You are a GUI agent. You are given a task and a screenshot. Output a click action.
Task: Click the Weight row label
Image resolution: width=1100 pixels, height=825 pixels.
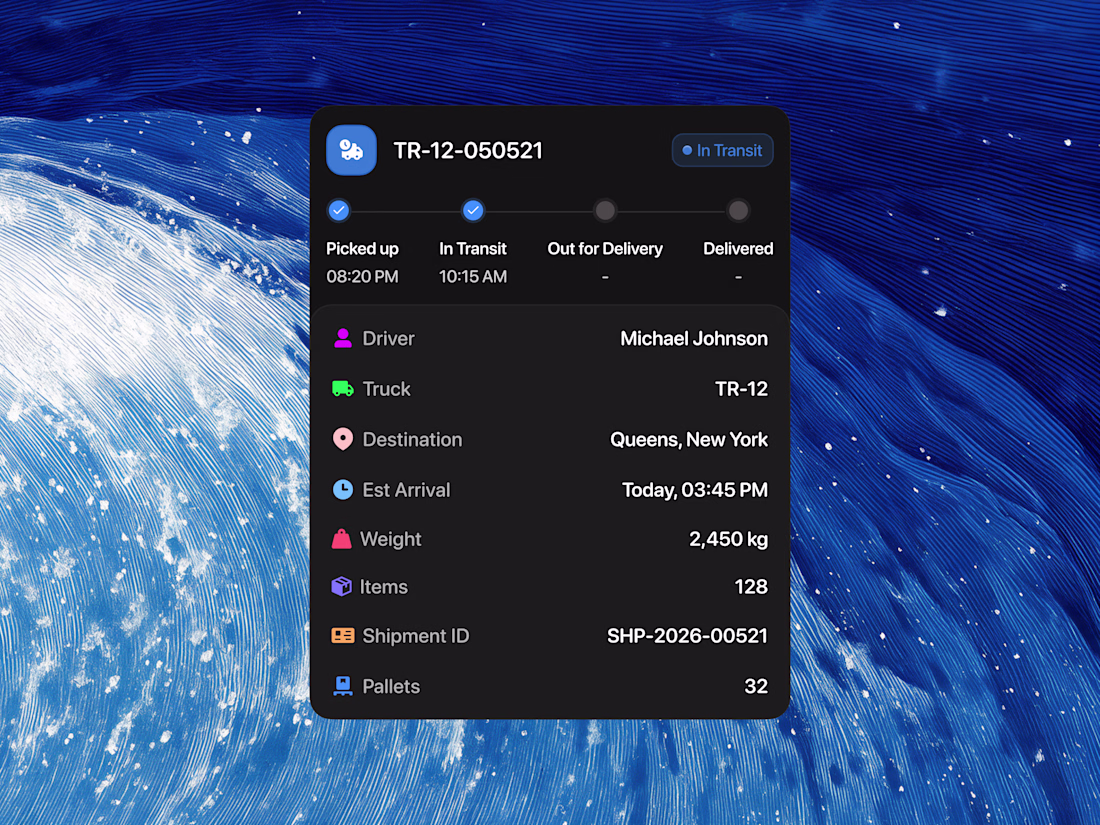tap(391, 539)
